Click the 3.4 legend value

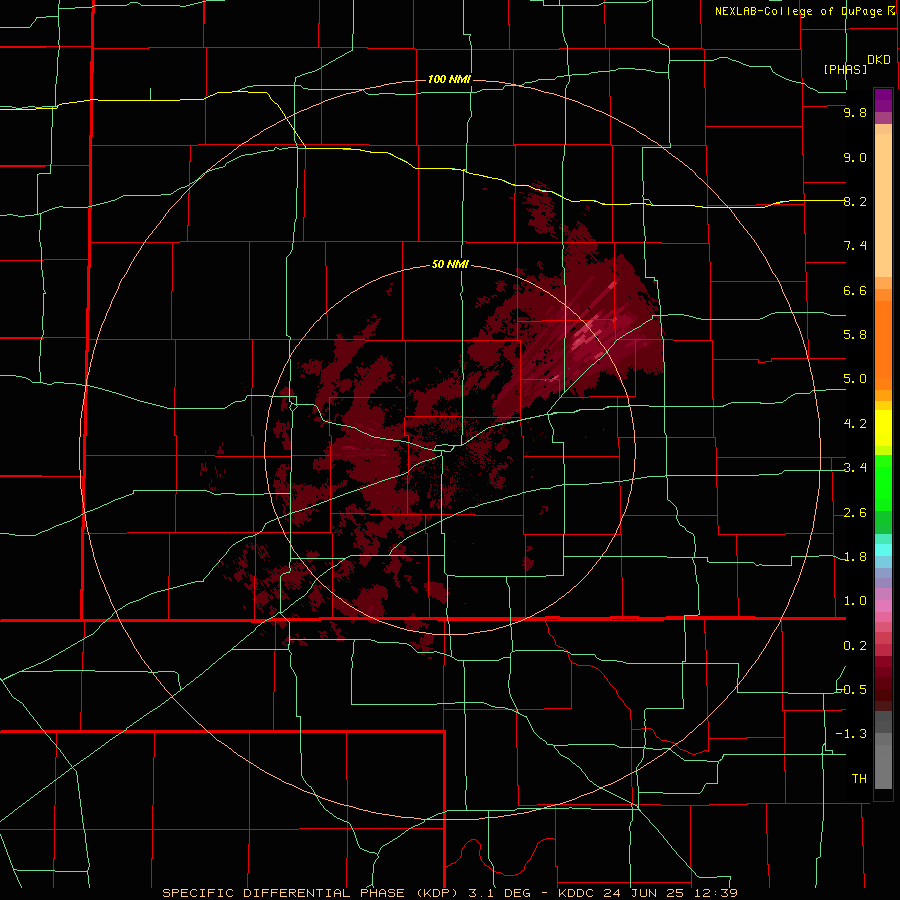[x=855, y=468]
